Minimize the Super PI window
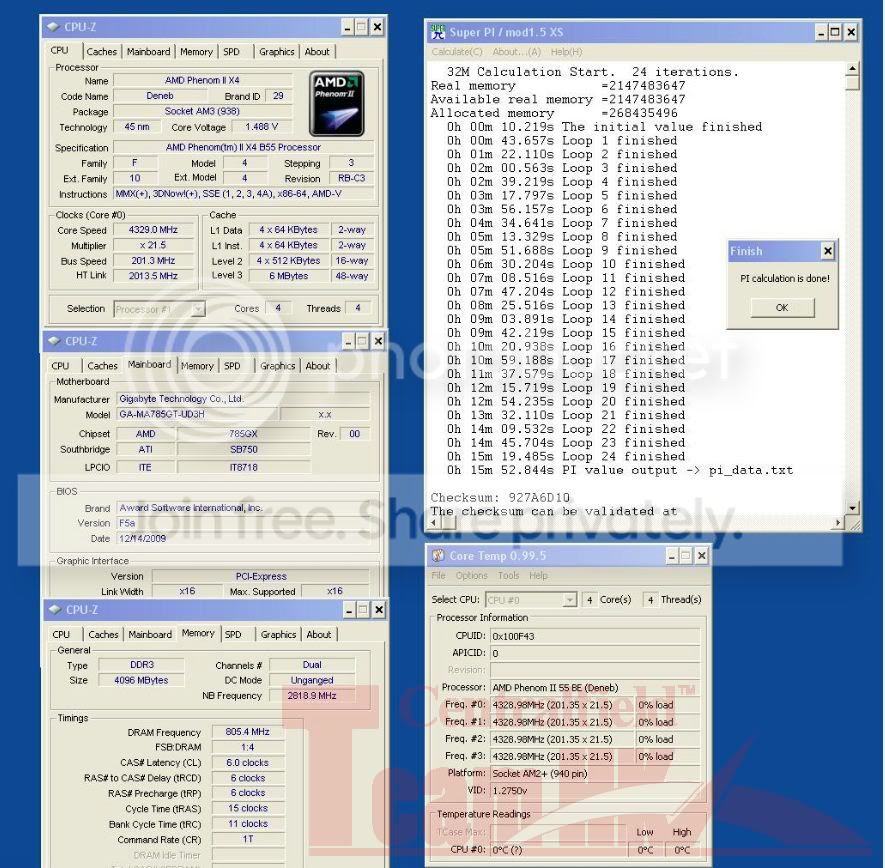This screenshot has width=885, height=868. 822,32
